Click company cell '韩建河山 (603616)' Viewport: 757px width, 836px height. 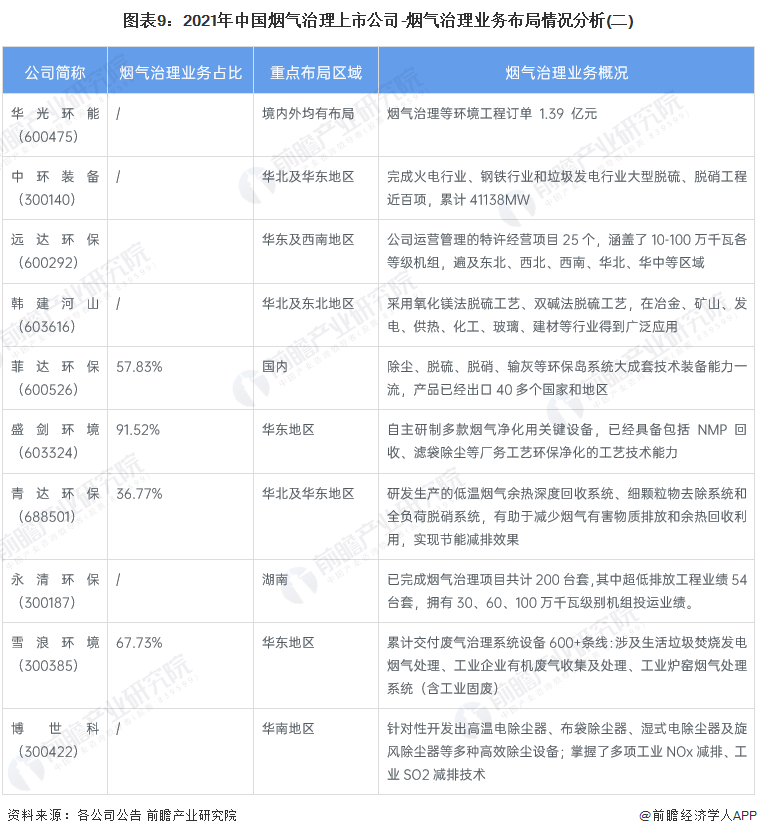point(55,315)
